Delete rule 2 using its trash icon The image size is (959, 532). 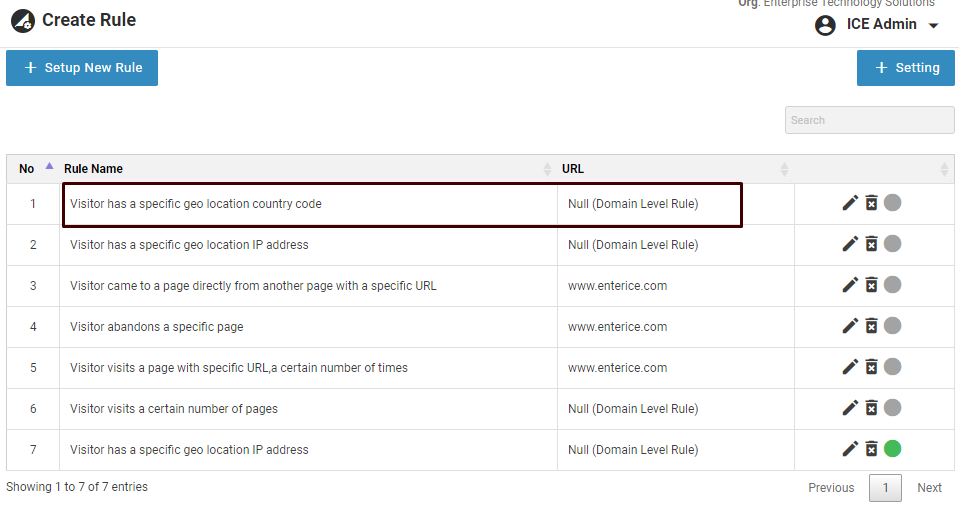point(871,244)
